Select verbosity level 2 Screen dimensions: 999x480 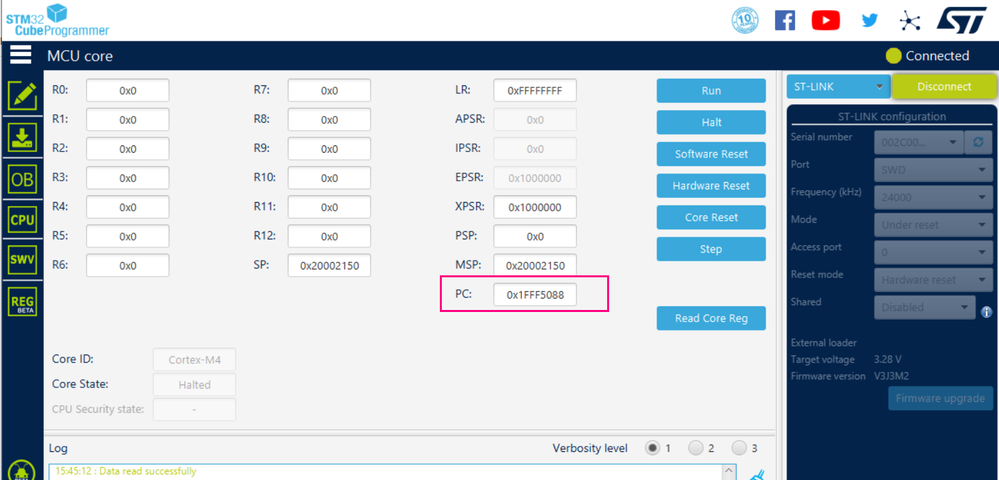(696, 447)
